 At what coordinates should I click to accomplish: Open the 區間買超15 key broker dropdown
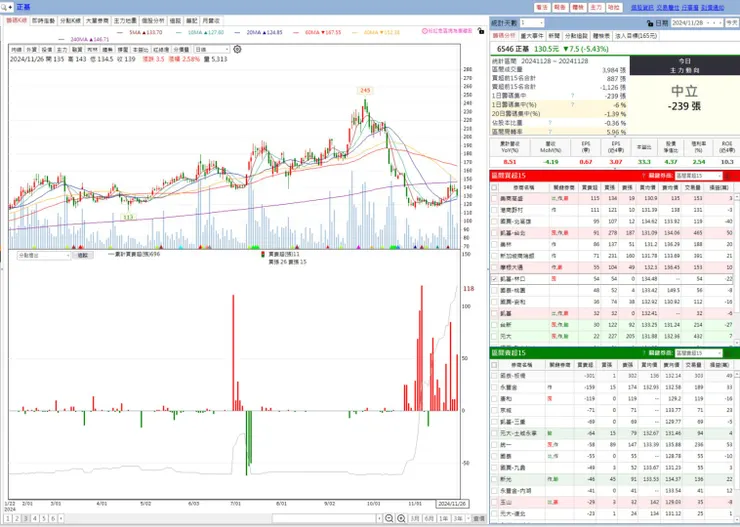[698, 176]
